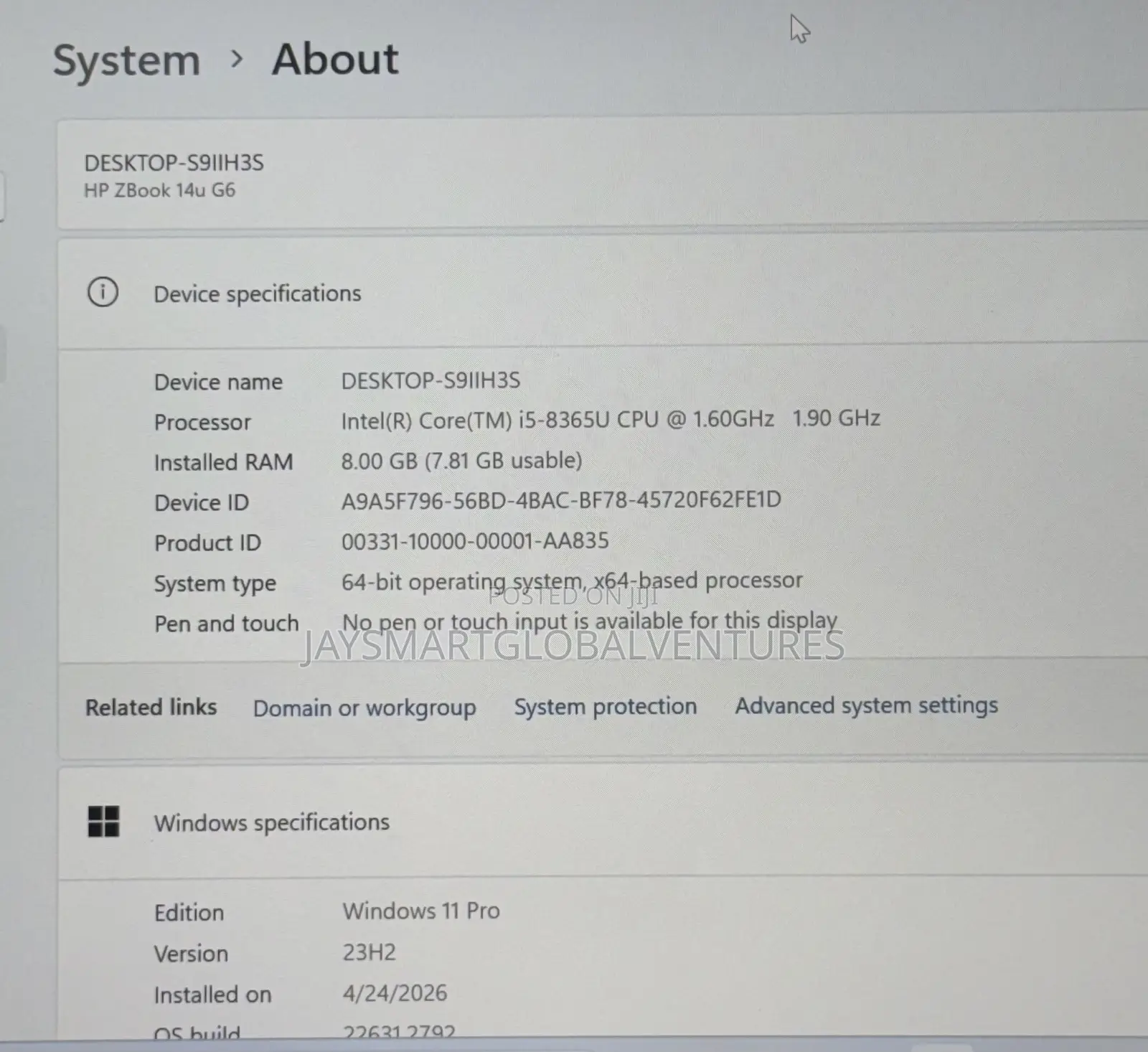This screenshot has height=1052, width=1148.
Task: Click the About breadcrumb heading
Action: click(x=335, y=59)
